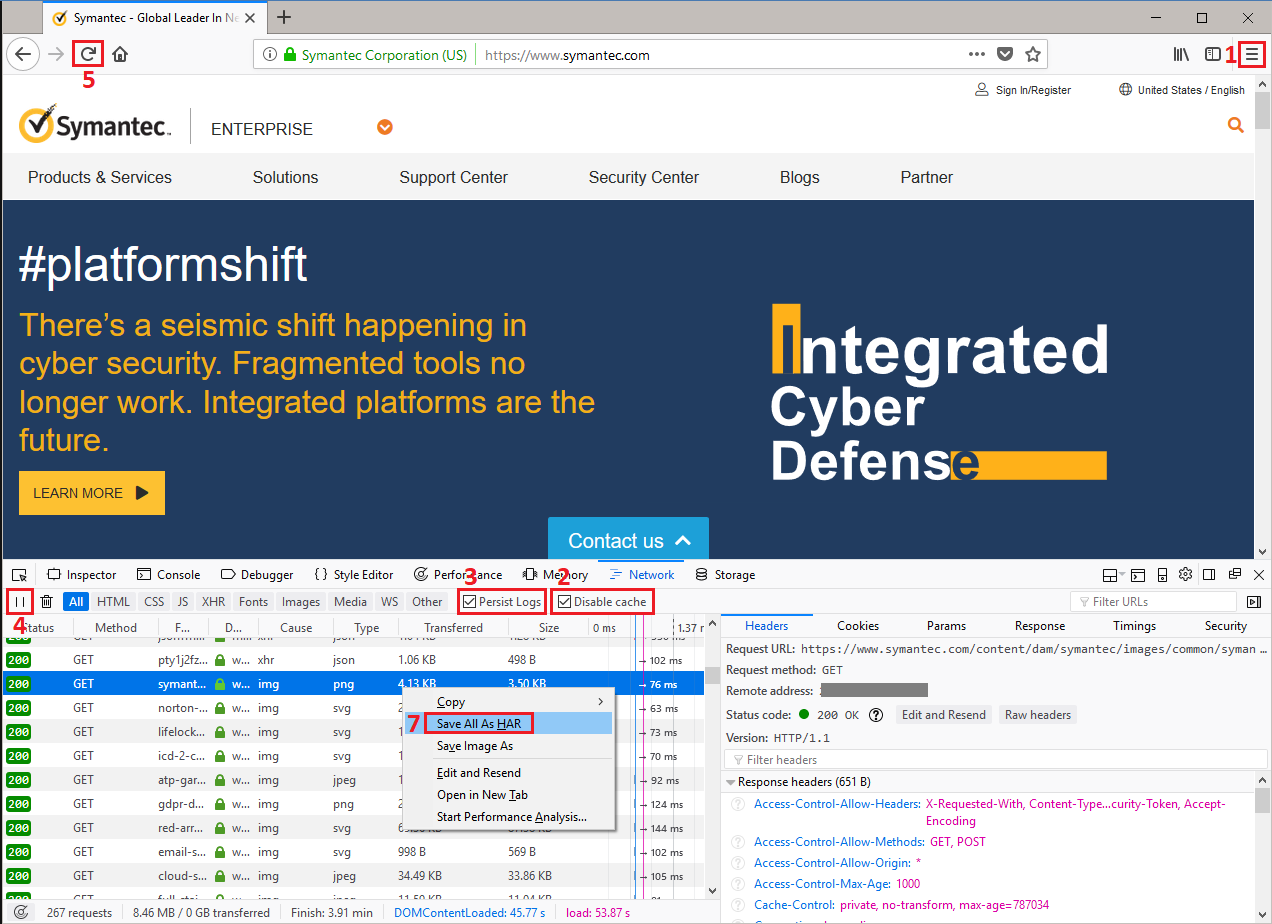Select Edit and Resend in context menu
This screenshot has width=1272, height=924.
point(509,773)
